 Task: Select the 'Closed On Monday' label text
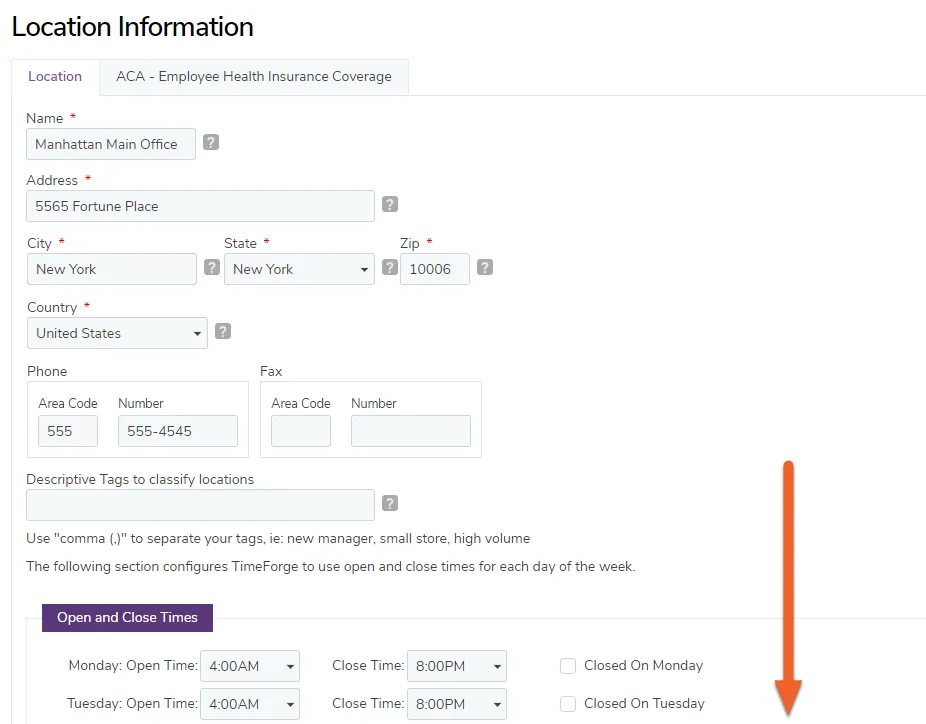point(643,666)
